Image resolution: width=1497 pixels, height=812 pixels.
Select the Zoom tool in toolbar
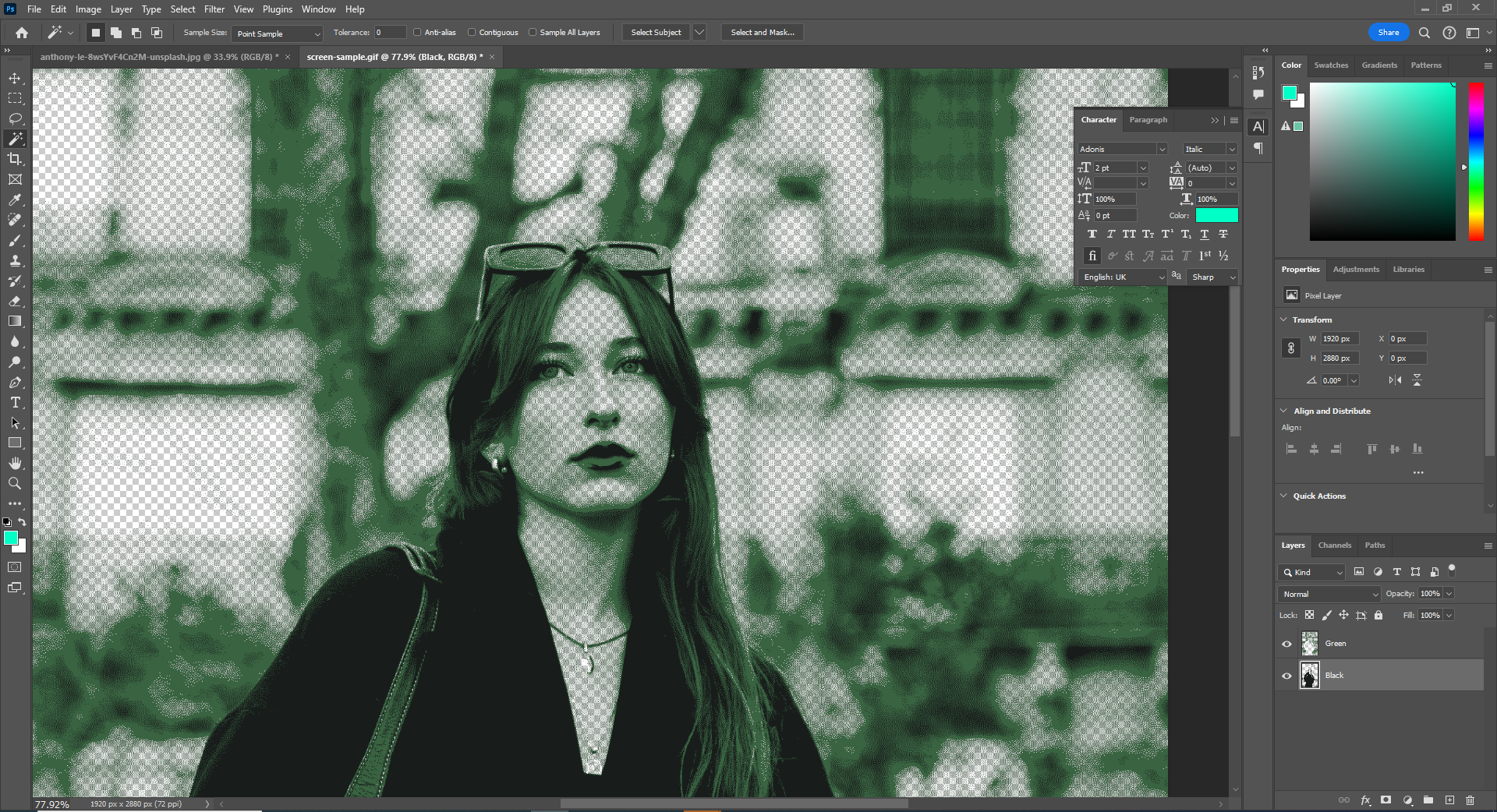tap(15, 484)
